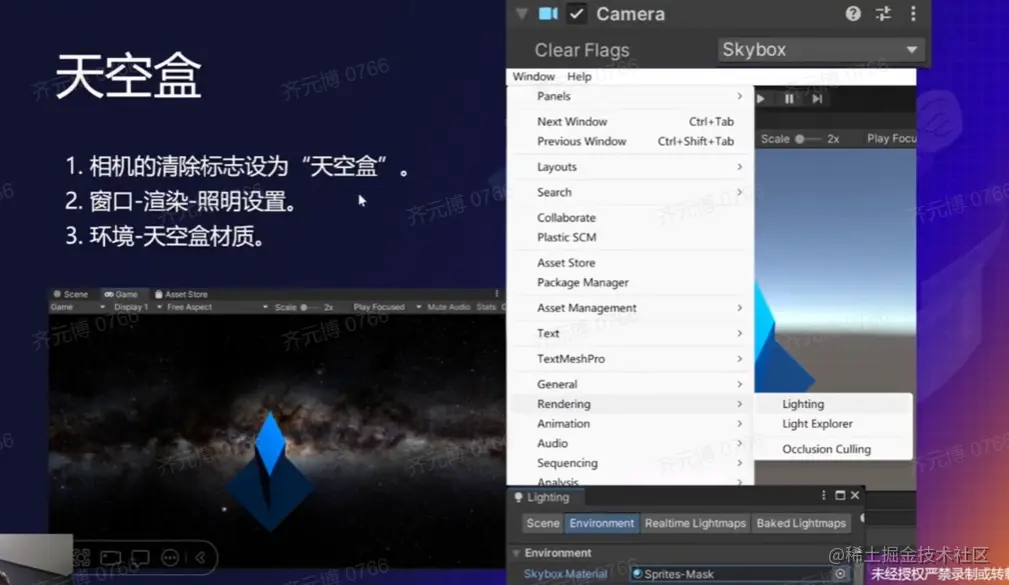Toggle the Camera component enabled checkbox
The height and width of the screenshot is (585, 1009).
tap(577, 14)
